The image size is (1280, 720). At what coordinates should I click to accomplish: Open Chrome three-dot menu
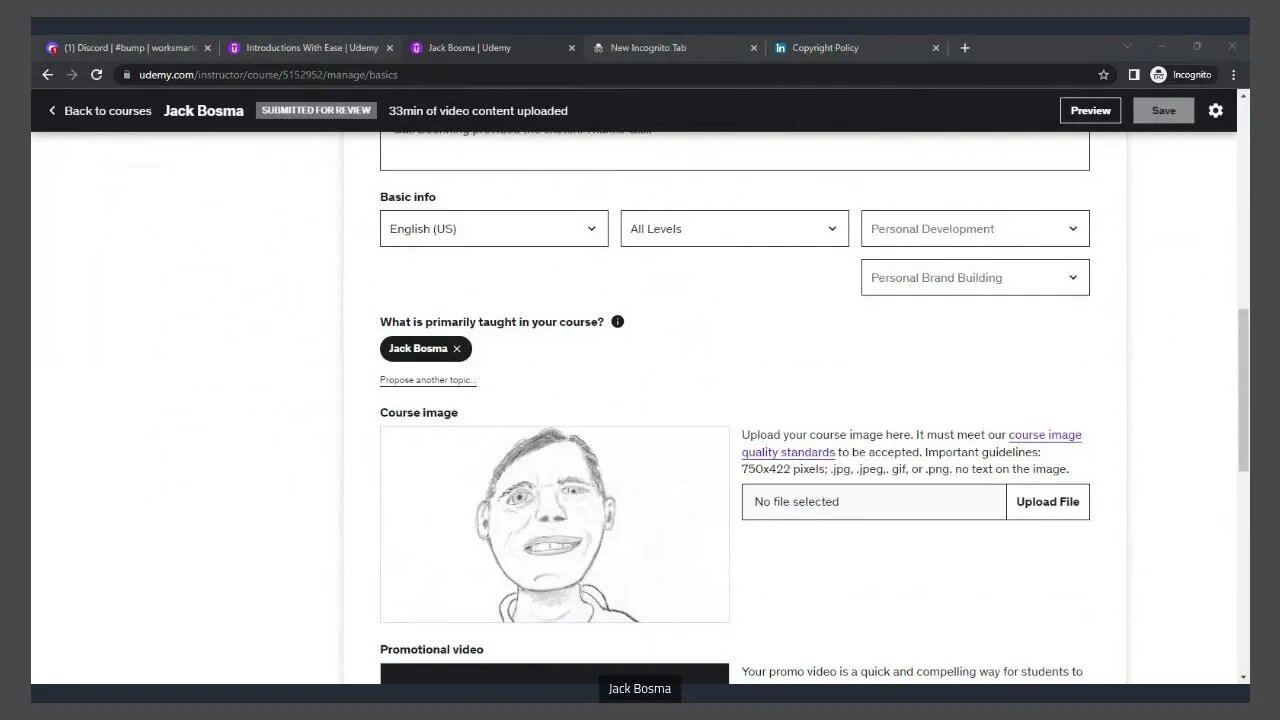(x=1233, y=75)
